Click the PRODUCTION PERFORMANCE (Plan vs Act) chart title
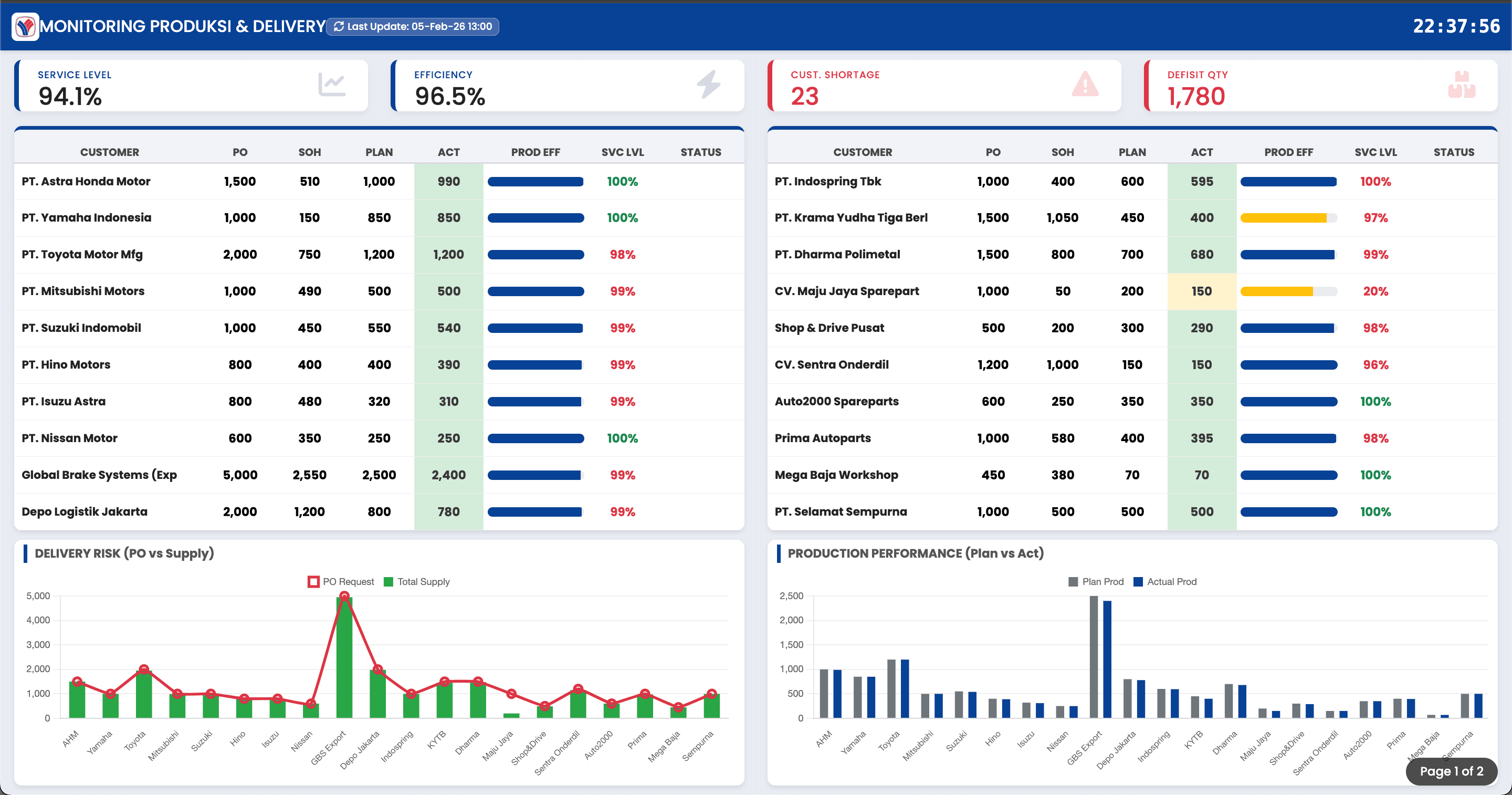This screenshot has height=795, width=1512. (916, 553)
